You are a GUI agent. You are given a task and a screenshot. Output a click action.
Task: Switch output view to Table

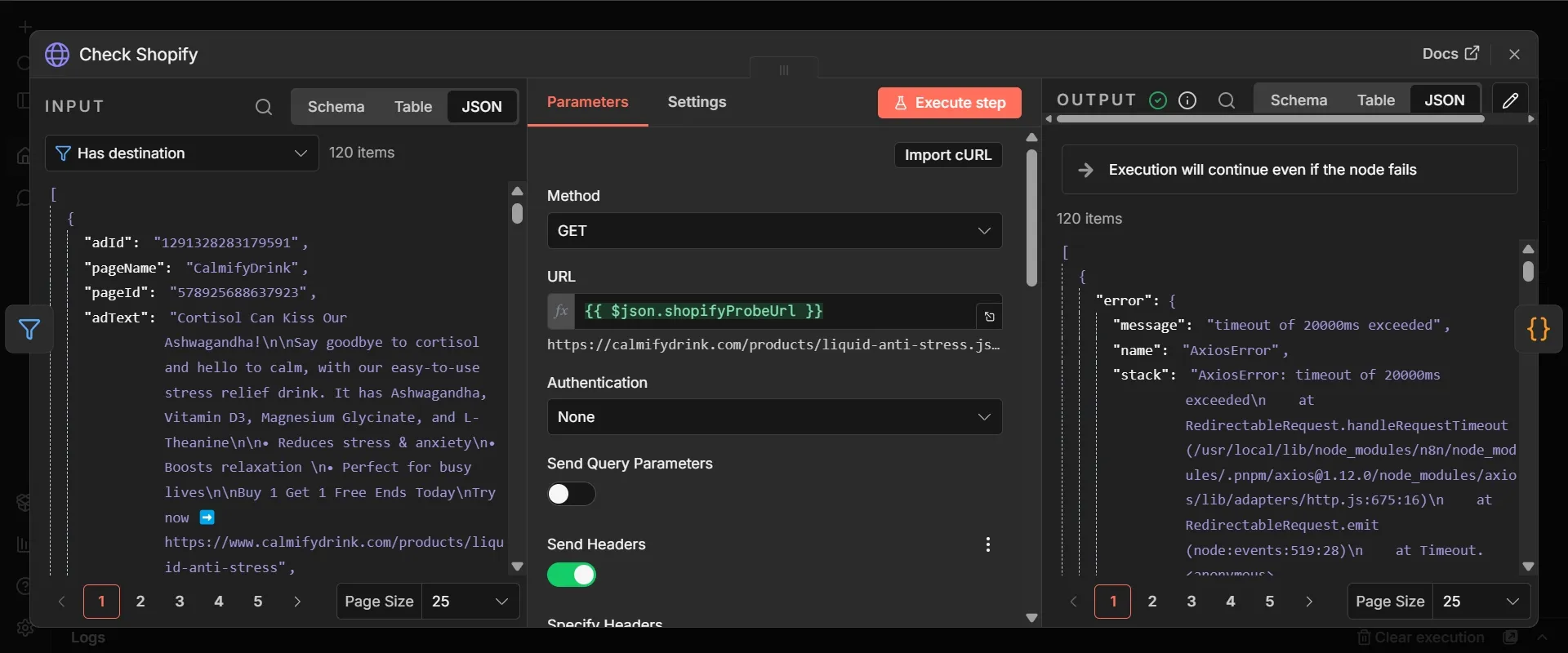click(x=1376, y=100)
